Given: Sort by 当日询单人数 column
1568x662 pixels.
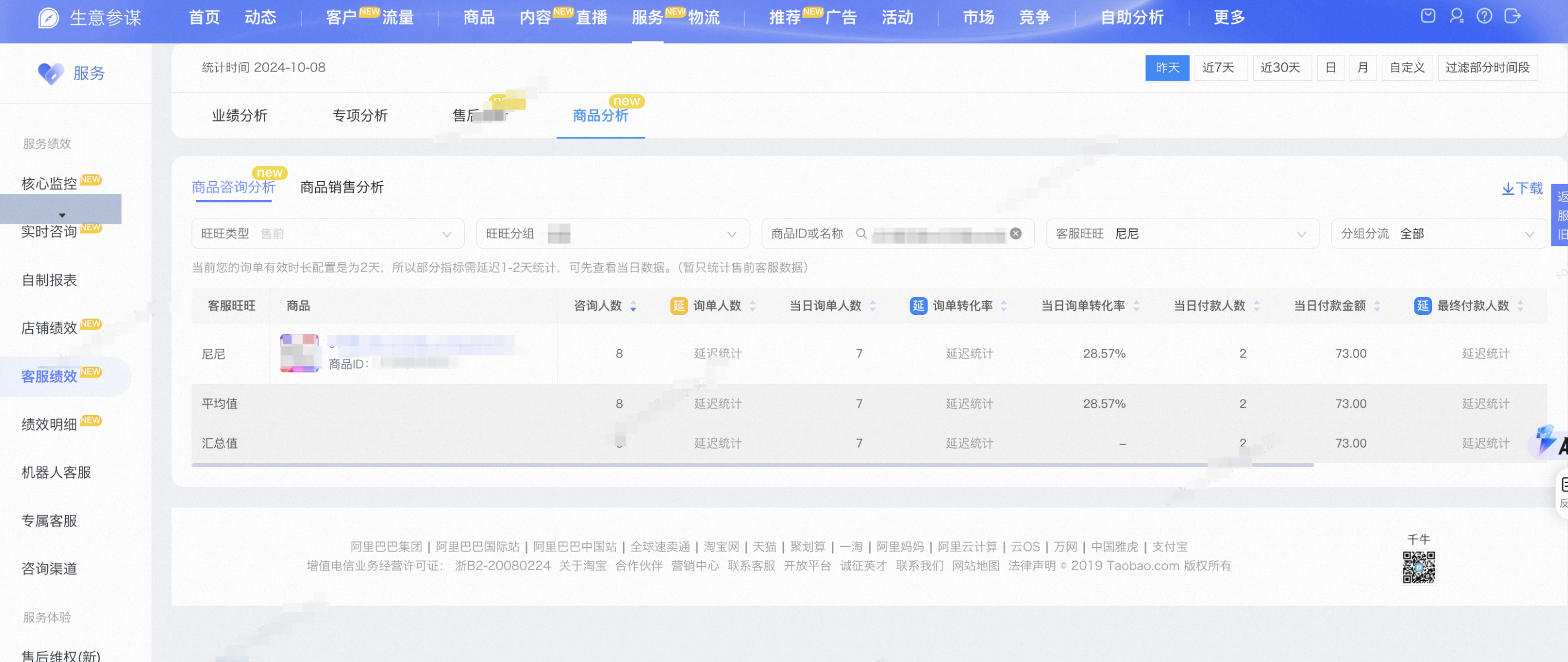Looking at the screenshot, I should click(873, 306).
